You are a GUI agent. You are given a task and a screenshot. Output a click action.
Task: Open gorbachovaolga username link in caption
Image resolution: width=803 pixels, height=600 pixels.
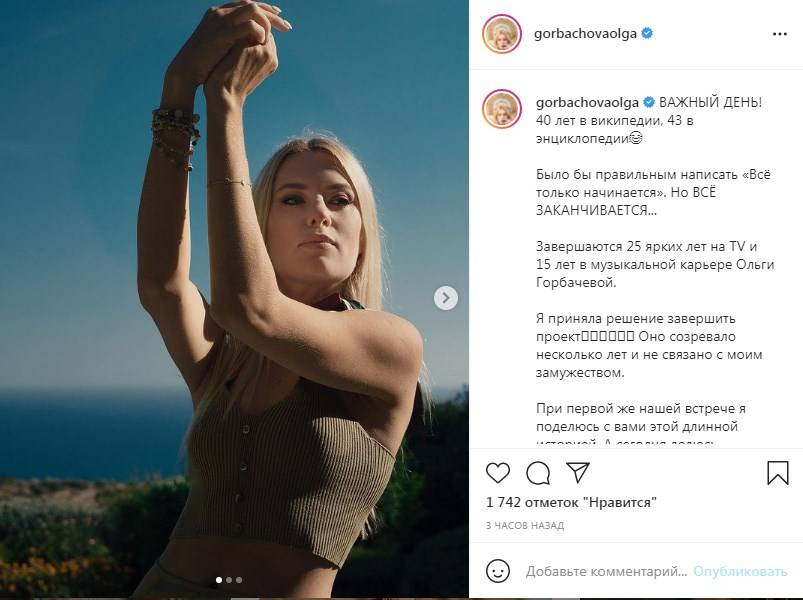tap(586, 103)
